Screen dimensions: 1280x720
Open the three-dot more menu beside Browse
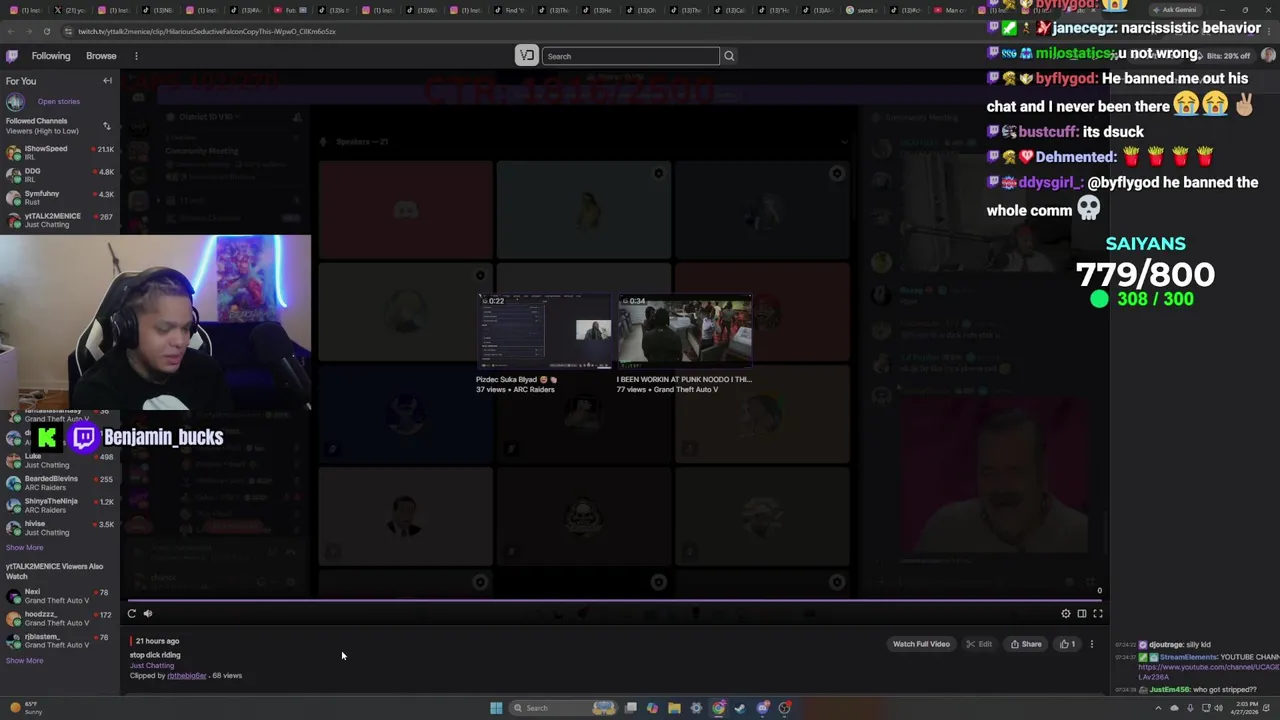(136, 56)
